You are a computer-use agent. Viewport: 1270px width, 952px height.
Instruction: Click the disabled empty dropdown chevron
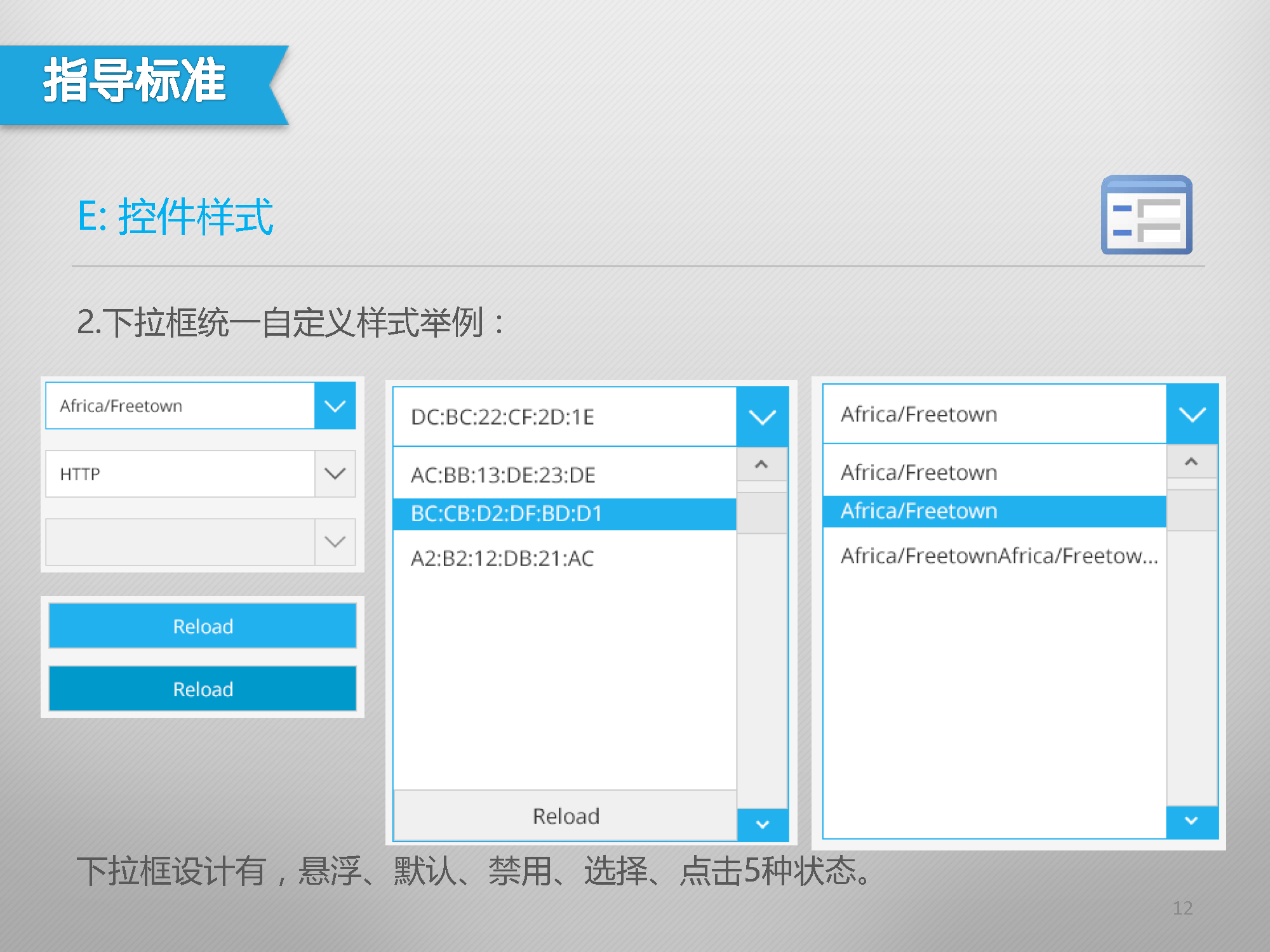[335, 542]
